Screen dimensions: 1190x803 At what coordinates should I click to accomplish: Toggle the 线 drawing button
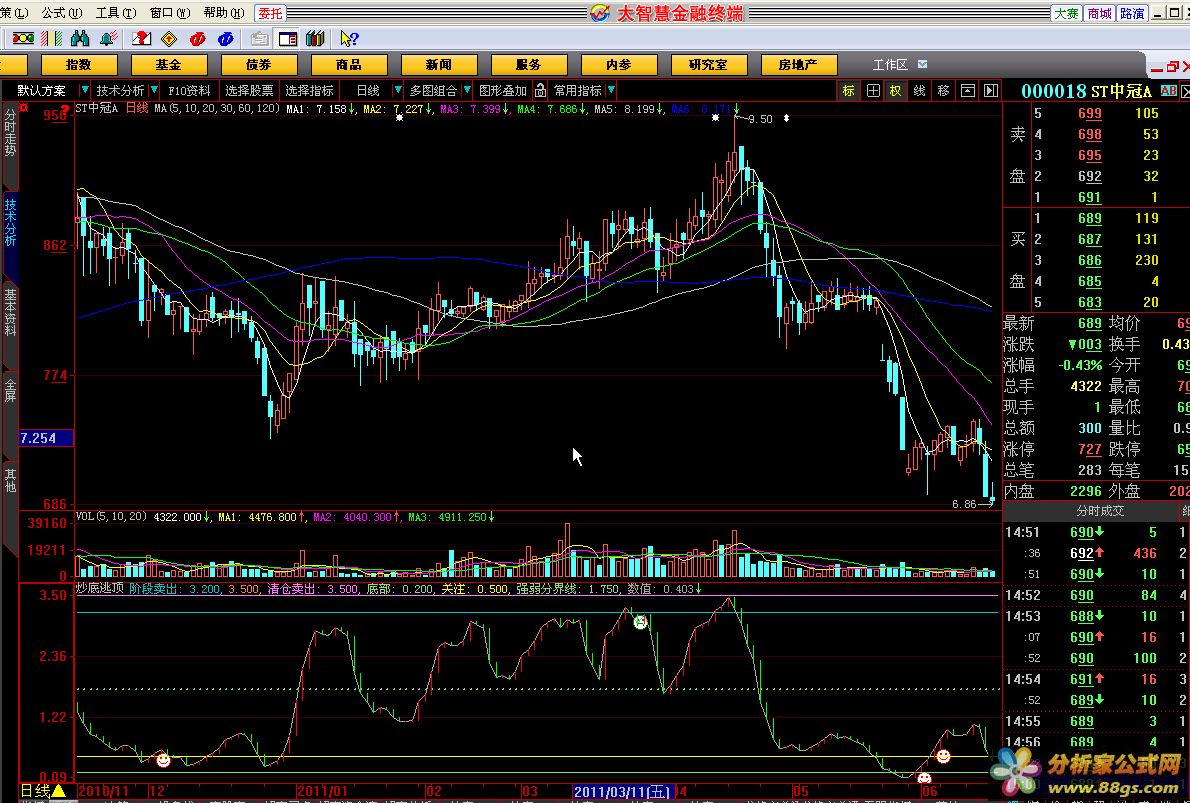point(919,91)
